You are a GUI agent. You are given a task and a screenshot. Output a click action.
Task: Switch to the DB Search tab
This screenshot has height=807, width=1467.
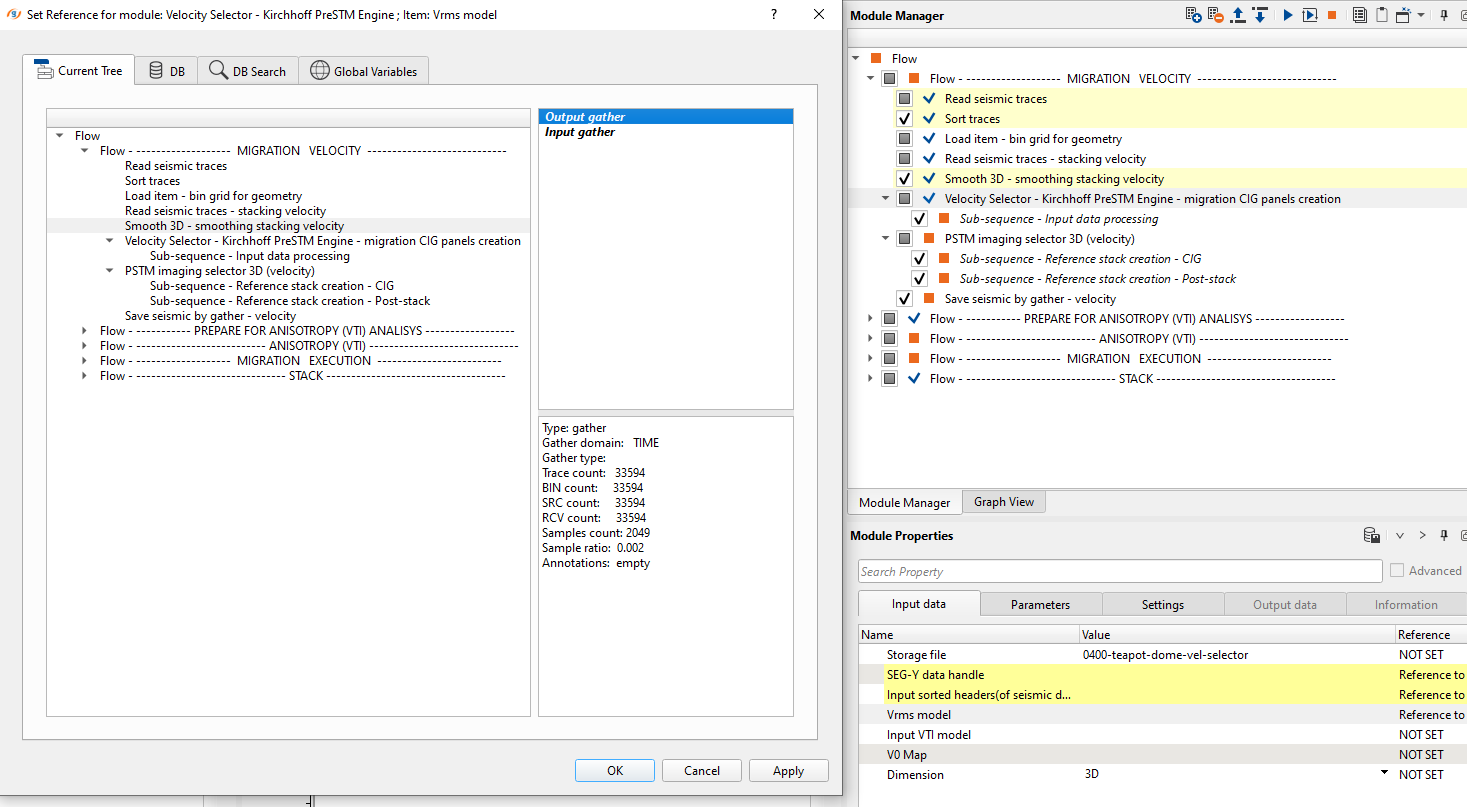pyautogui.click(x=247, y=71)
